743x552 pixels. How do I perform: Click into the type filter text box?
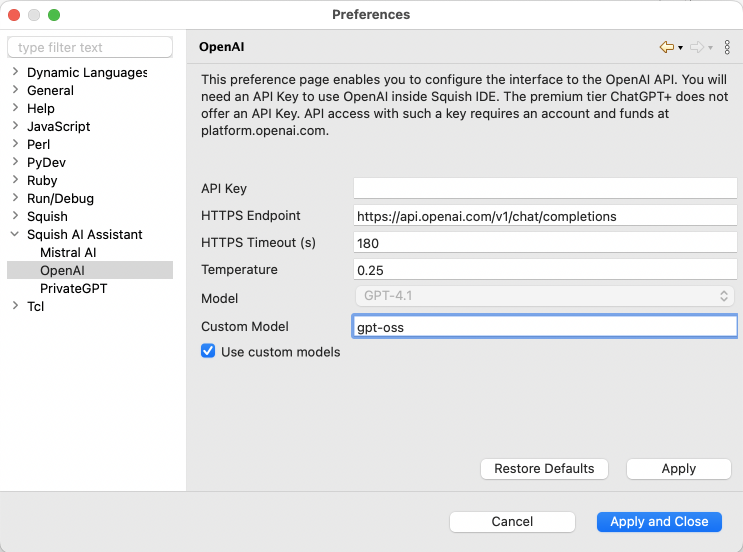[x=90, y=48]
